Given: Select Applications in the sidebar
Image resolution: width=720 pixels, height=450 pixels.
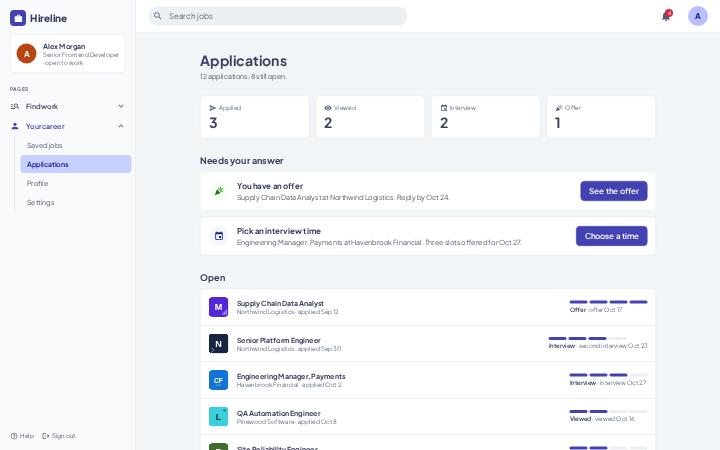Looking at the screenshot, I should click(x=76, y=164).
